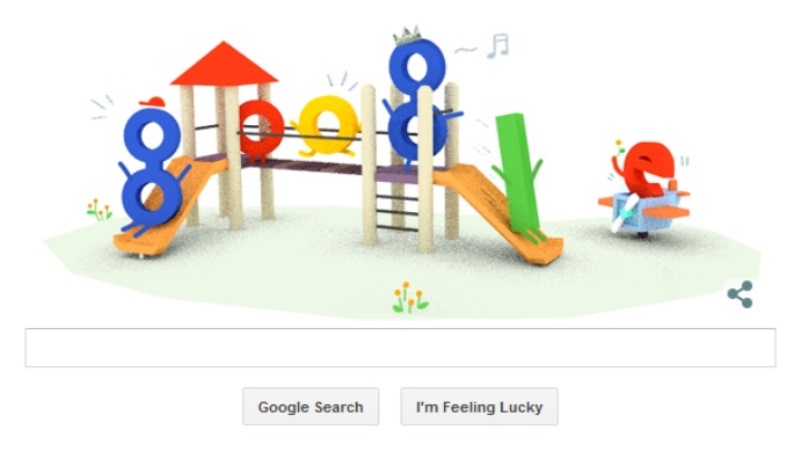
Task: Click the red roof of playground tower
Action: (x=224, y=64)
